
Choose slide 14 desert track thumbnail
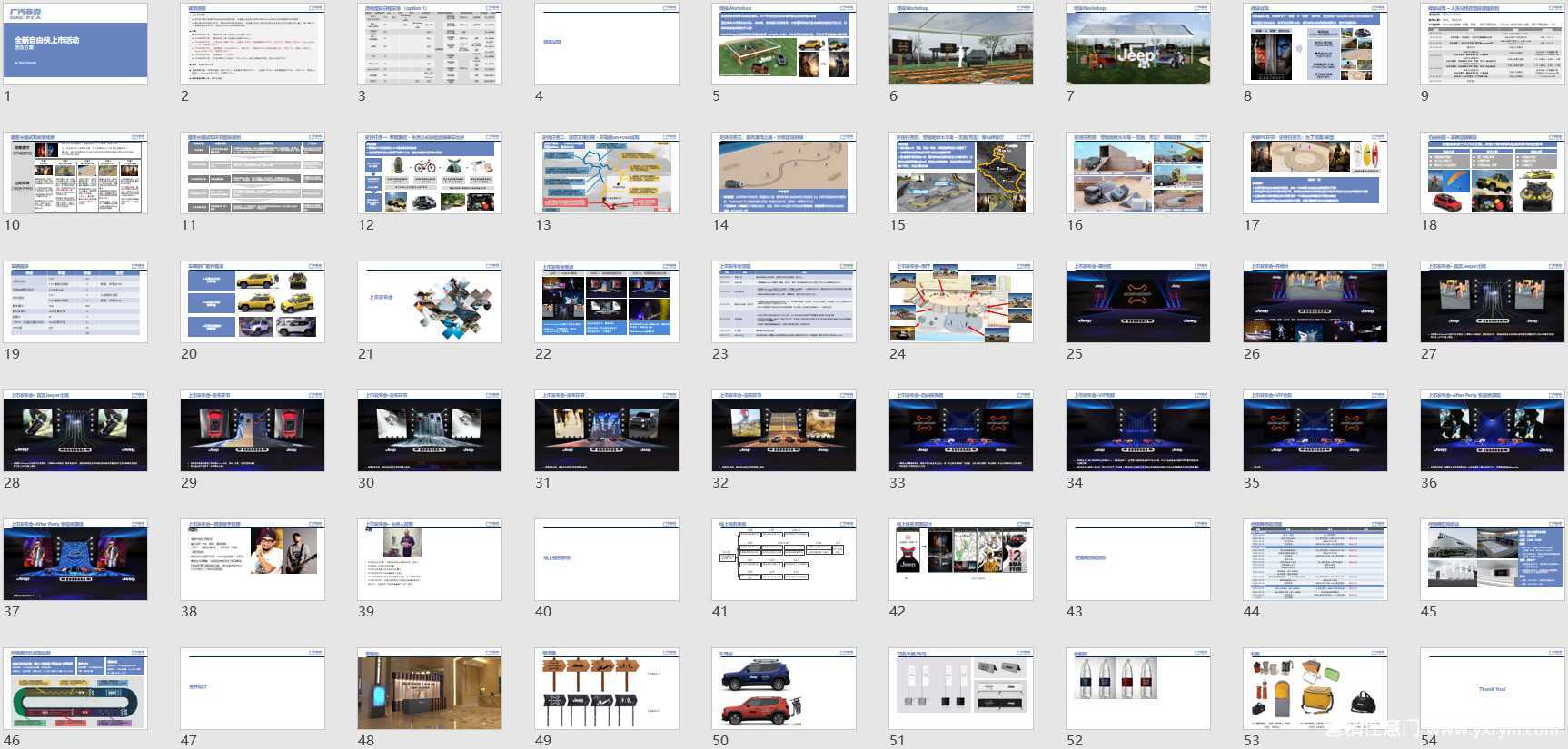pyautogui.click(x=784, y=172)
